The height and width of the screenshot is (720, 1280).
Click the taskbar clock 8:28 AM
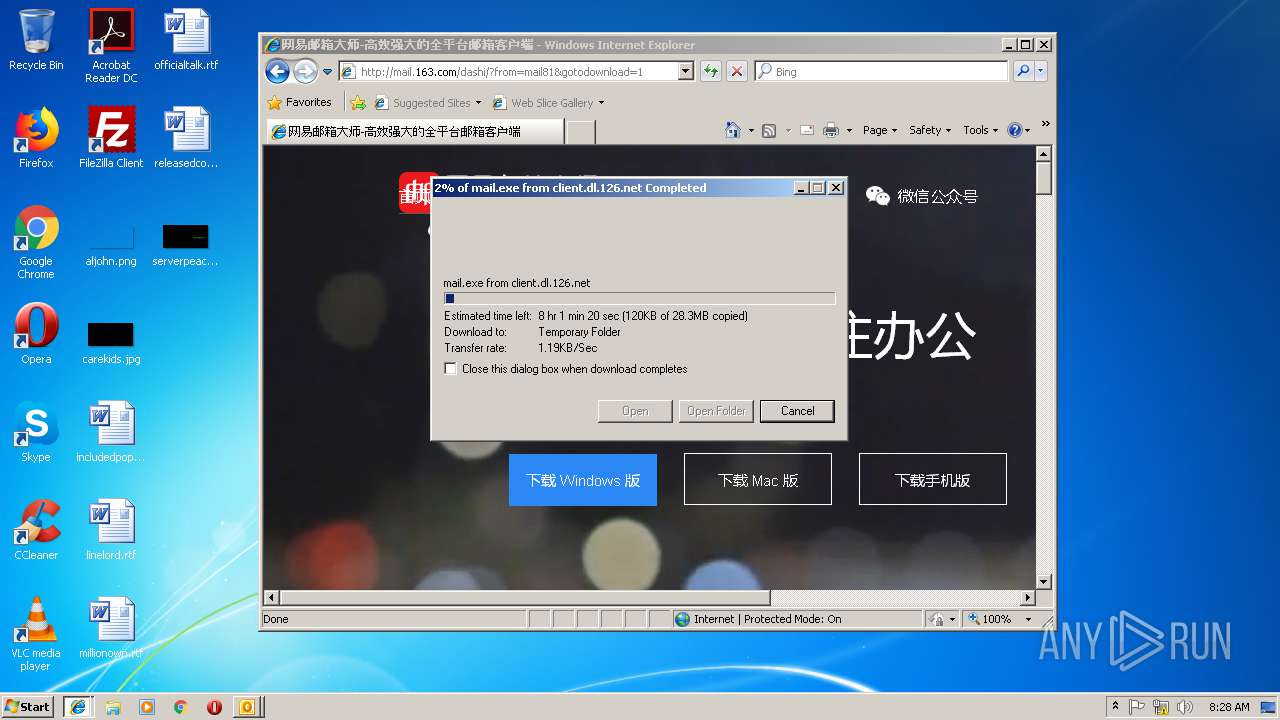1229,706
